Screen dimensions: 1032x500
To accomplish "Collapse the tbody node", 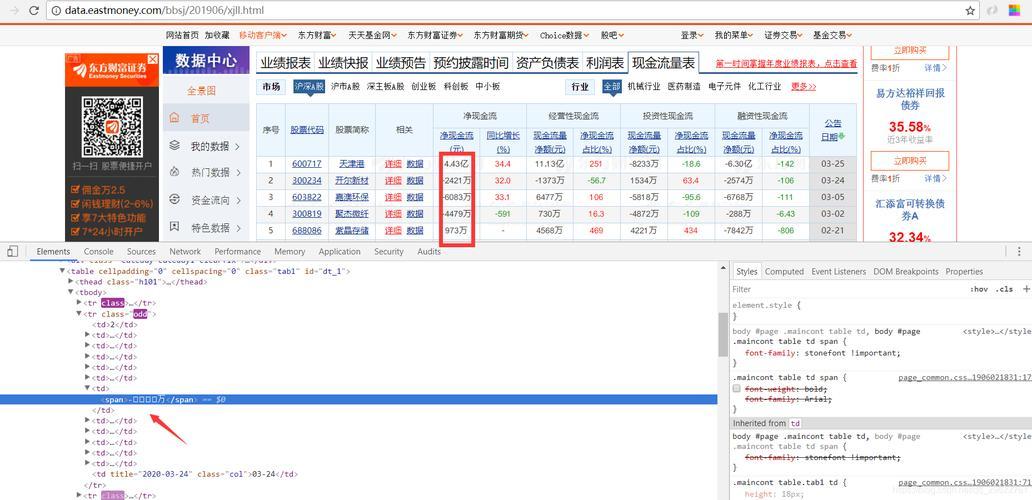I will [71, 292].
